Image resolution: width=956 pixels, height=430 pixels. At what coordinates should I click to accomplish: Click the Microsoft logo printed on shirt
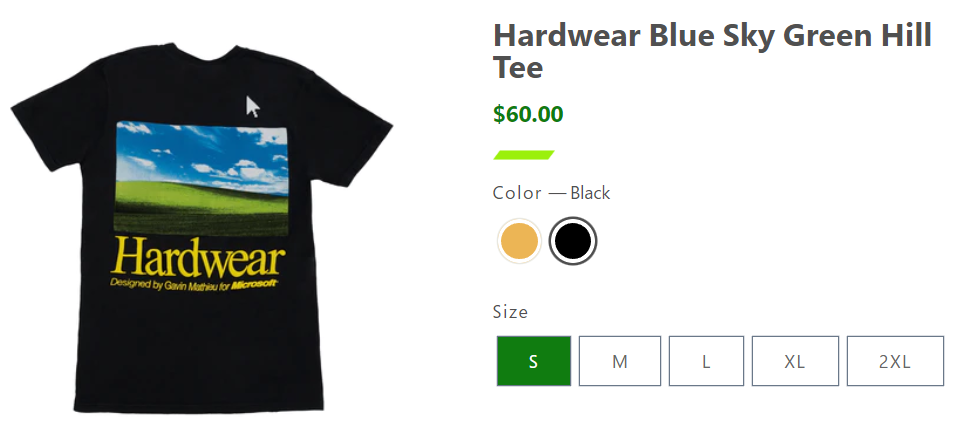click(x=255, y=284)
